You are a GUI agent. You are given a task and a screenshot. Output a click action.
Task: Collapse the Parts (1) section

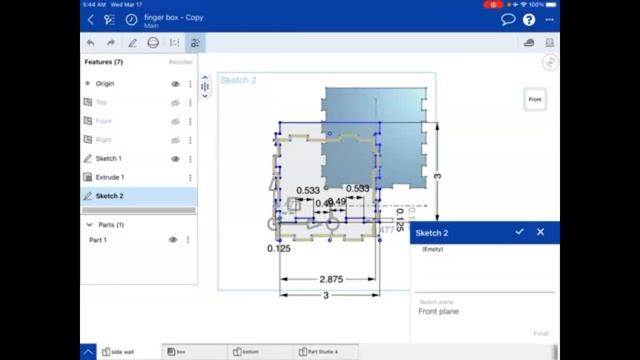(89, 225)
